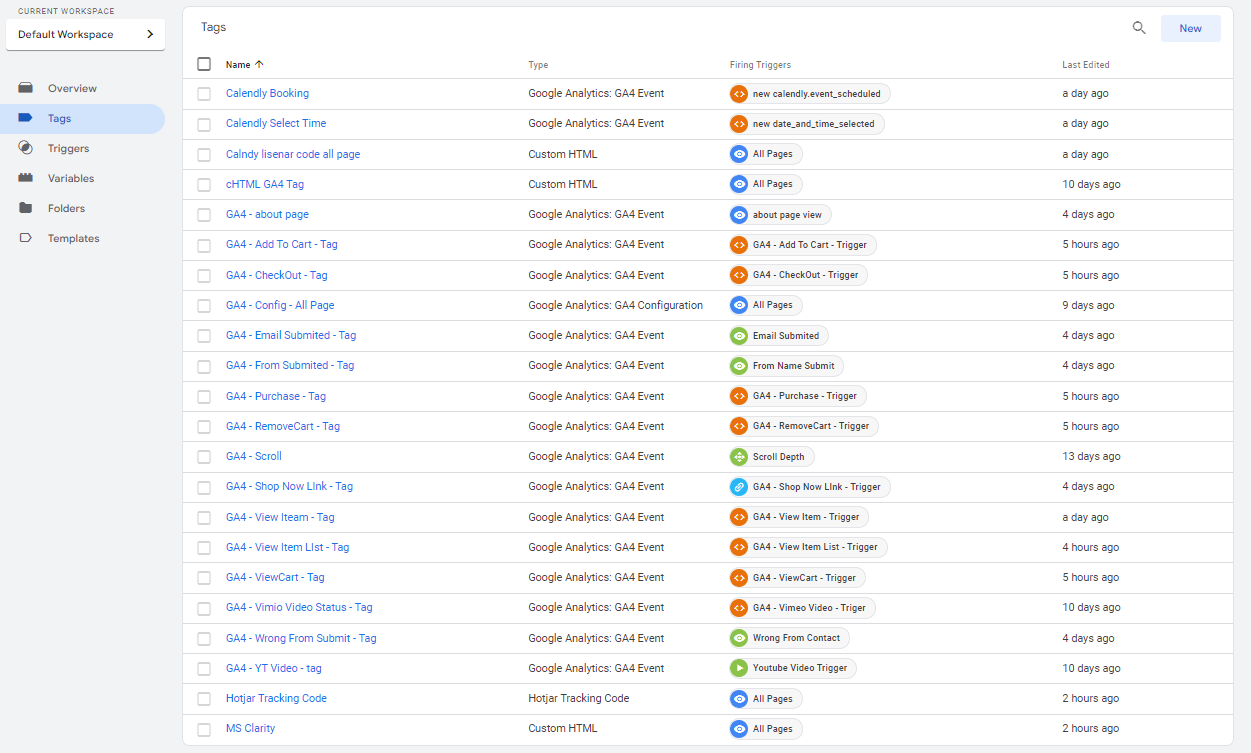This screenshot has height=753, width=1251.
Task: Go to Overview in the sidebar
Action: click(72, 88)
